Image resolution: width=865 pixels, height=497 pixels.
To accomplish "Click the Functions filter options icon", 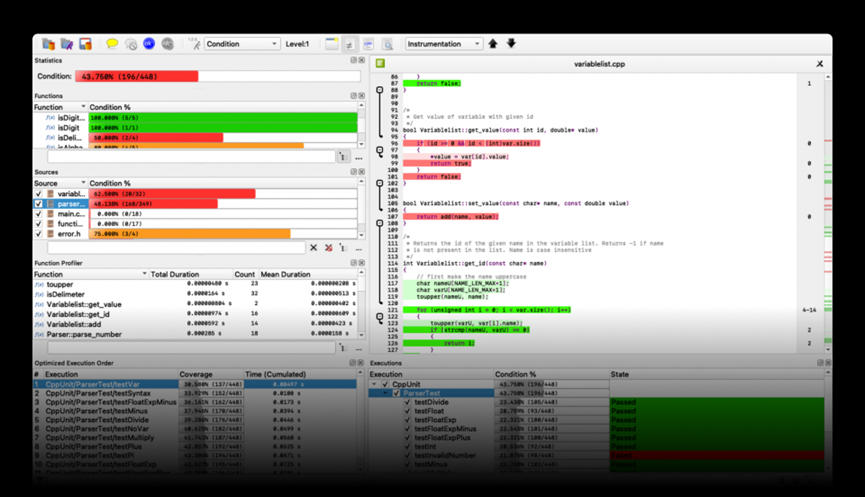I will (343, 157).
